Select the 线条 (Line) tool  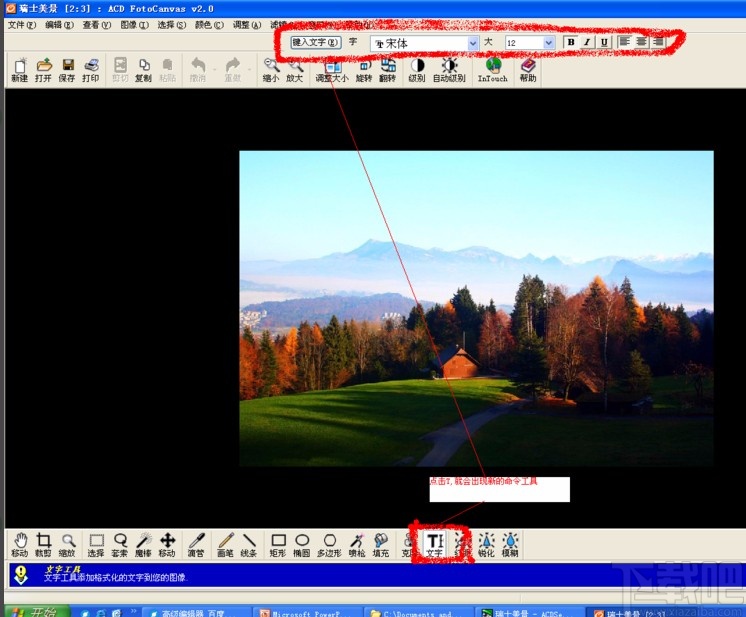click(x=249, y=545)
